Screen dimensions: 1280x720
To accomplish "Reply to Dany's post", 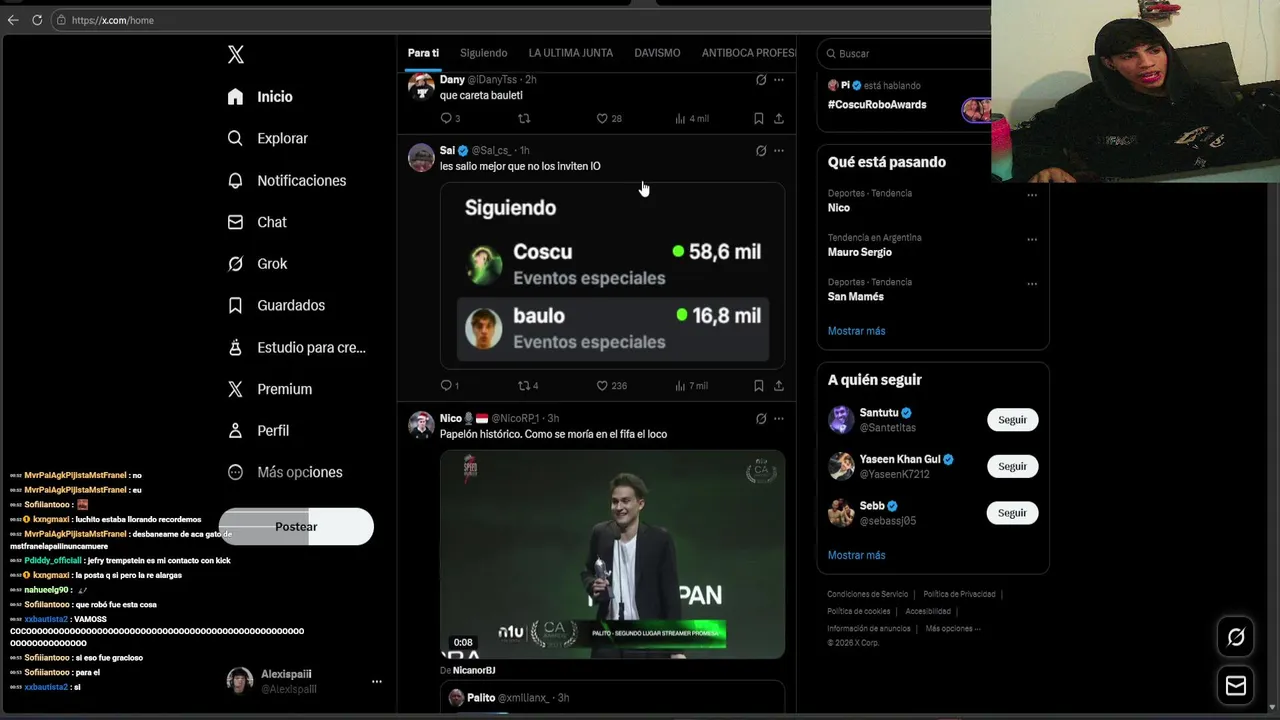I will (x=449, y=118).
